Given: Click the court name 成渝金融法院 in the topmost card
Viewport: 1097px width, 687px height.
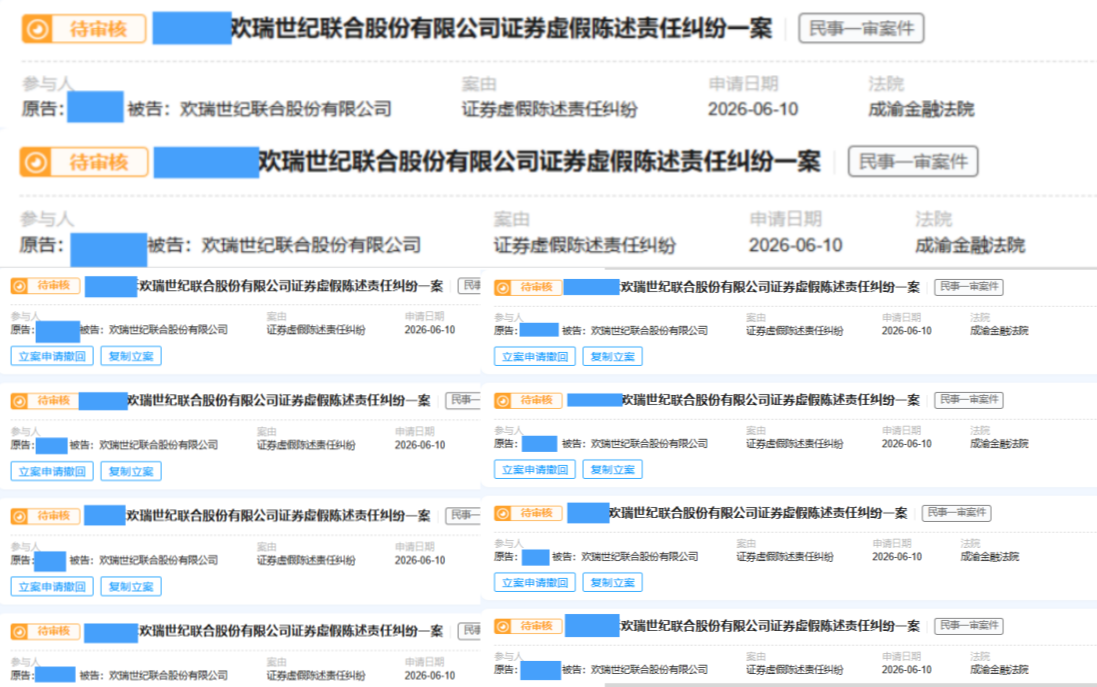Looking at the screenshot, I should [921, 109].
